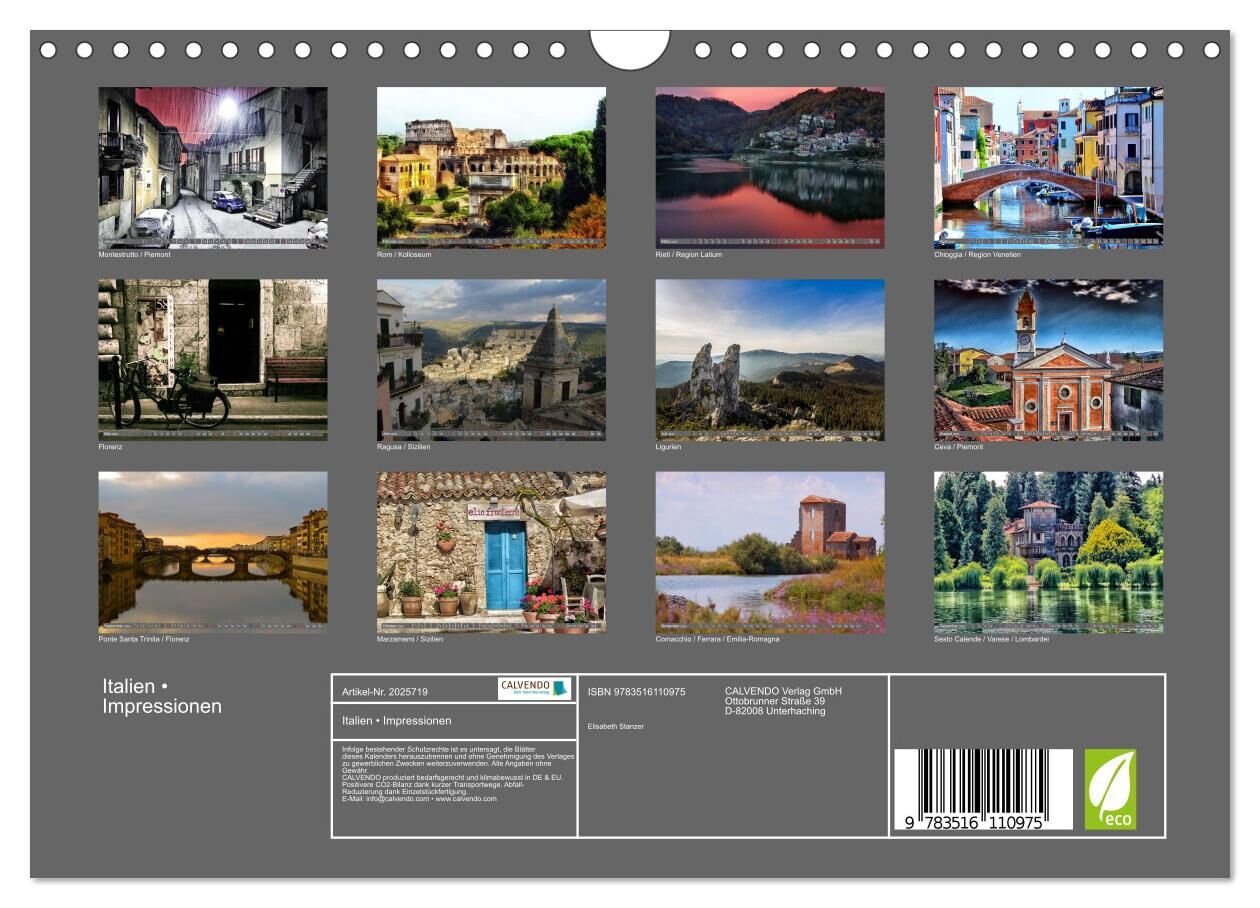Image resolution: width=1260 pixels, height=908 pixels.
Task: Click the Artikel-Nr. 2025719 label
Action: pos(386,691)
